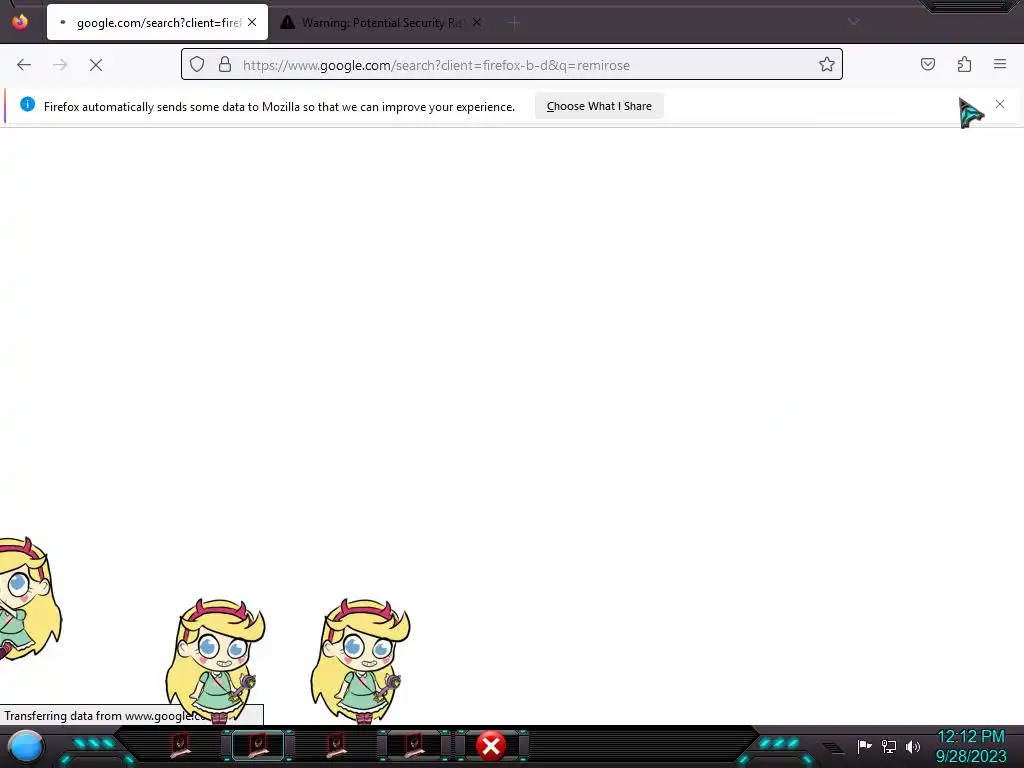The image size is (1024, 768).
Task: Open the Start orb menu
Action: [26, 747]
